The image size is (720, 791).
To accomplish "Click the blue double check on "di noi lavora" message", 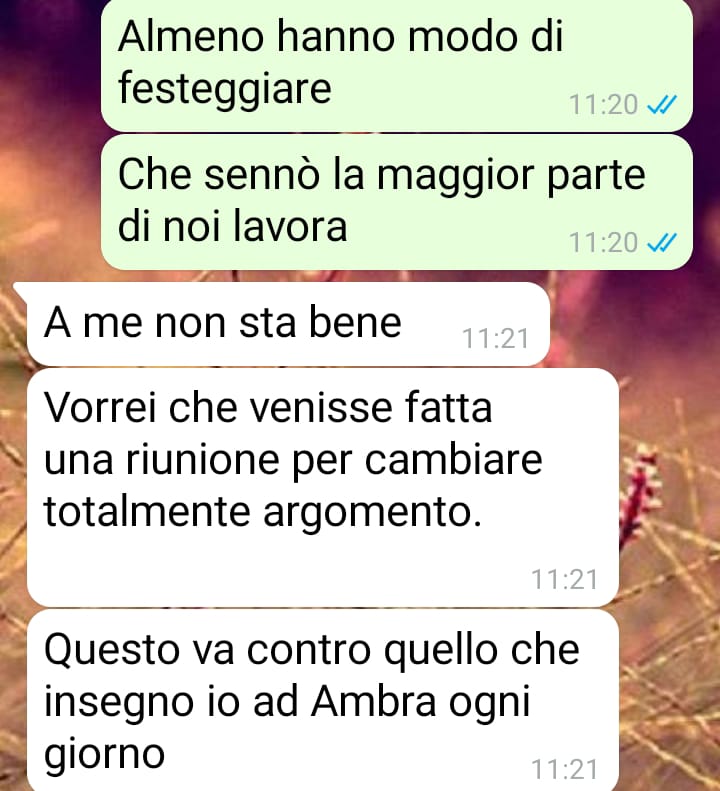I will [x=661, y=242].
